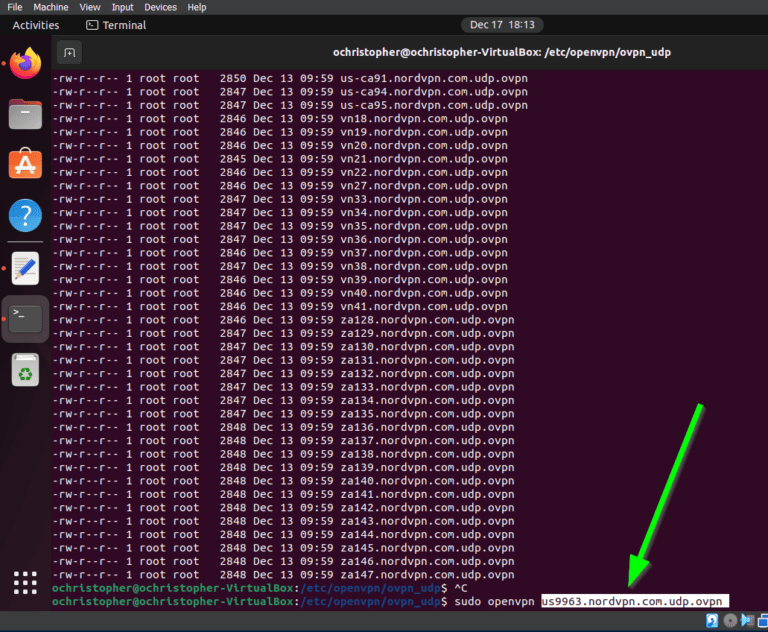
Task: Click the VirtualBox optical disk status icon
Action: click(731, 622)
